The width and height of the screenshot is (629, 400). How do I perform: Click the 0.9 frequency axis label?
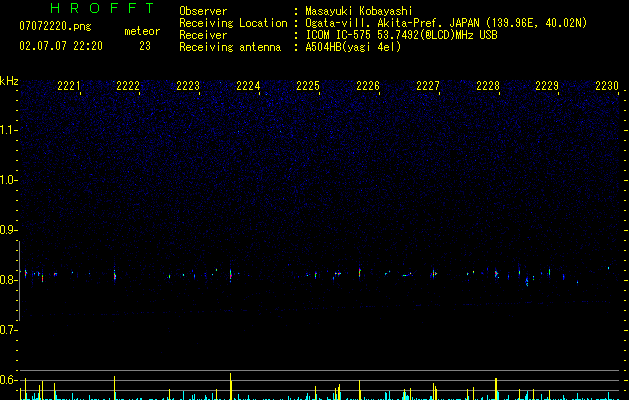coord(8,230)
